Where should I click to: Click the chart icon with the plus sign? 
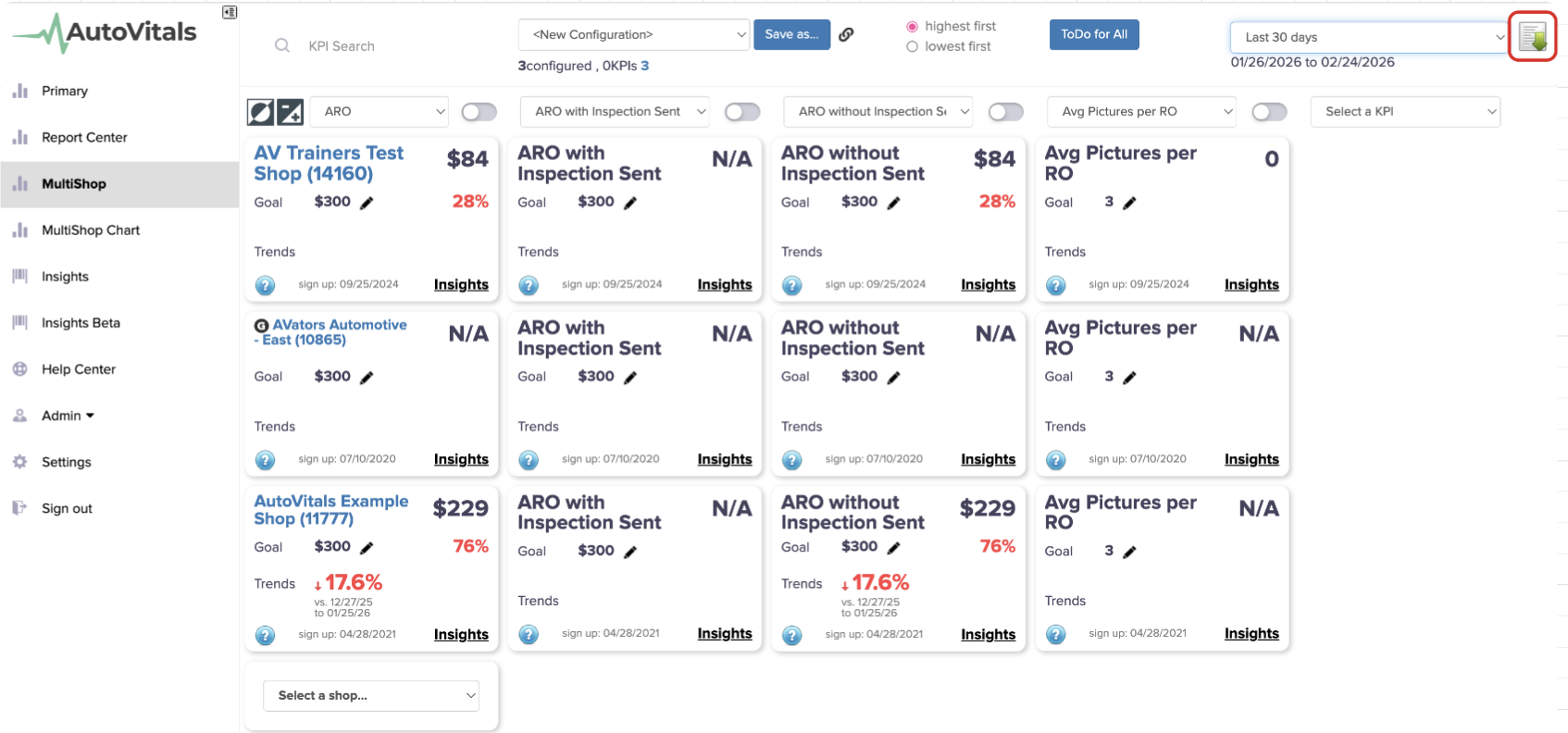pyautogui.click(x=291, y=112)
